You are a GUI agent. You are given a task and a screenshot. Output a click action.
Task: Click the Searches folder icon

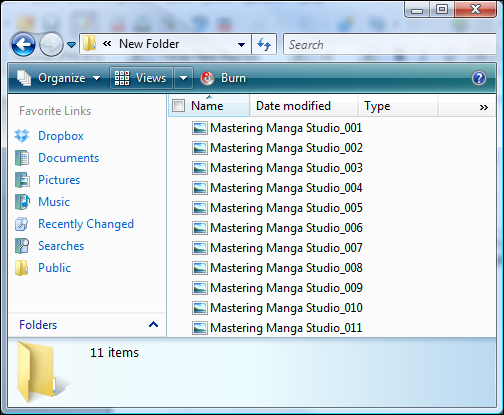[22, 246]
